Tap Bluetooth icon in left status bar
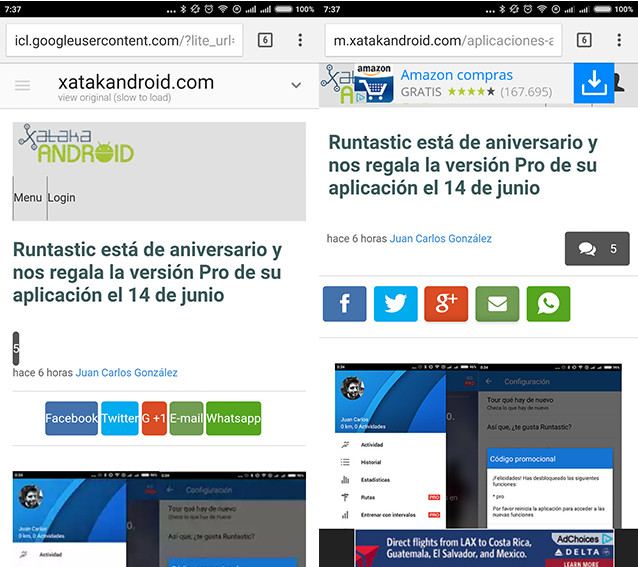638x567 pixels. [x=183, y=9]
